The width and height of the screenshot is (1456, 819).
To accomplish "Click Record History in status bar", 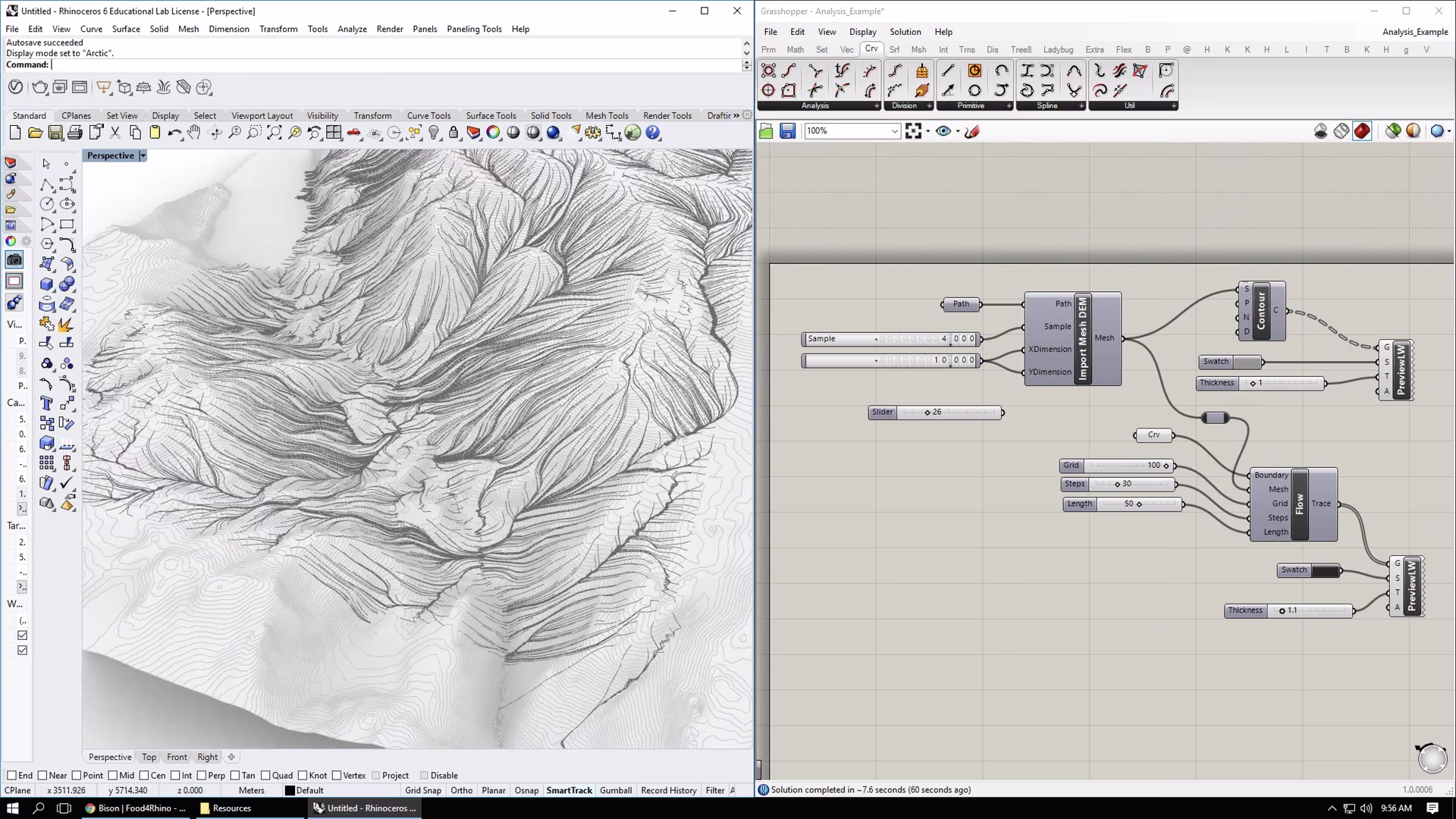I will pos(669,790).
